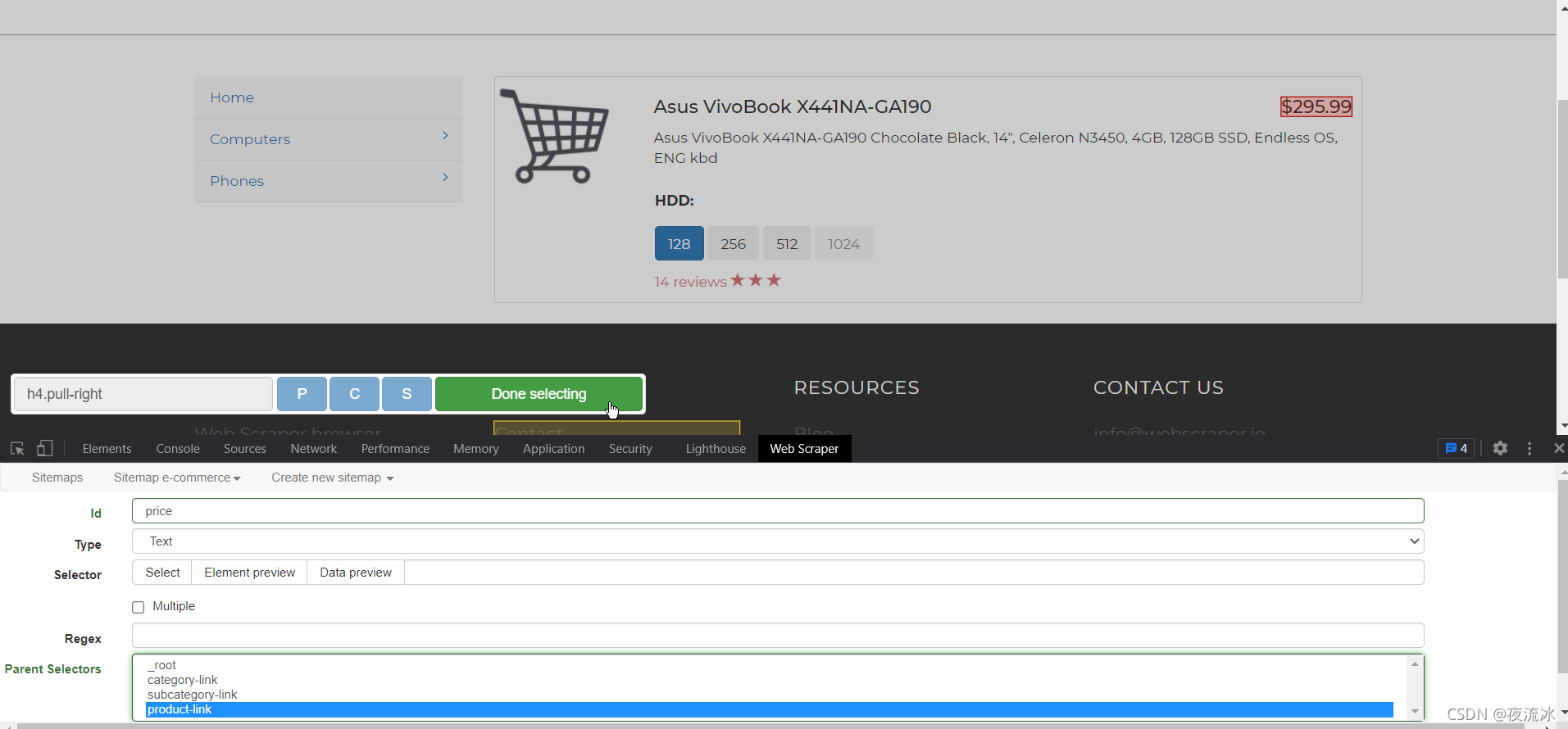Viewport: 1568px width, 729px height.
Task: Close the DevTools panel
Action: (x=1558, y=448)
